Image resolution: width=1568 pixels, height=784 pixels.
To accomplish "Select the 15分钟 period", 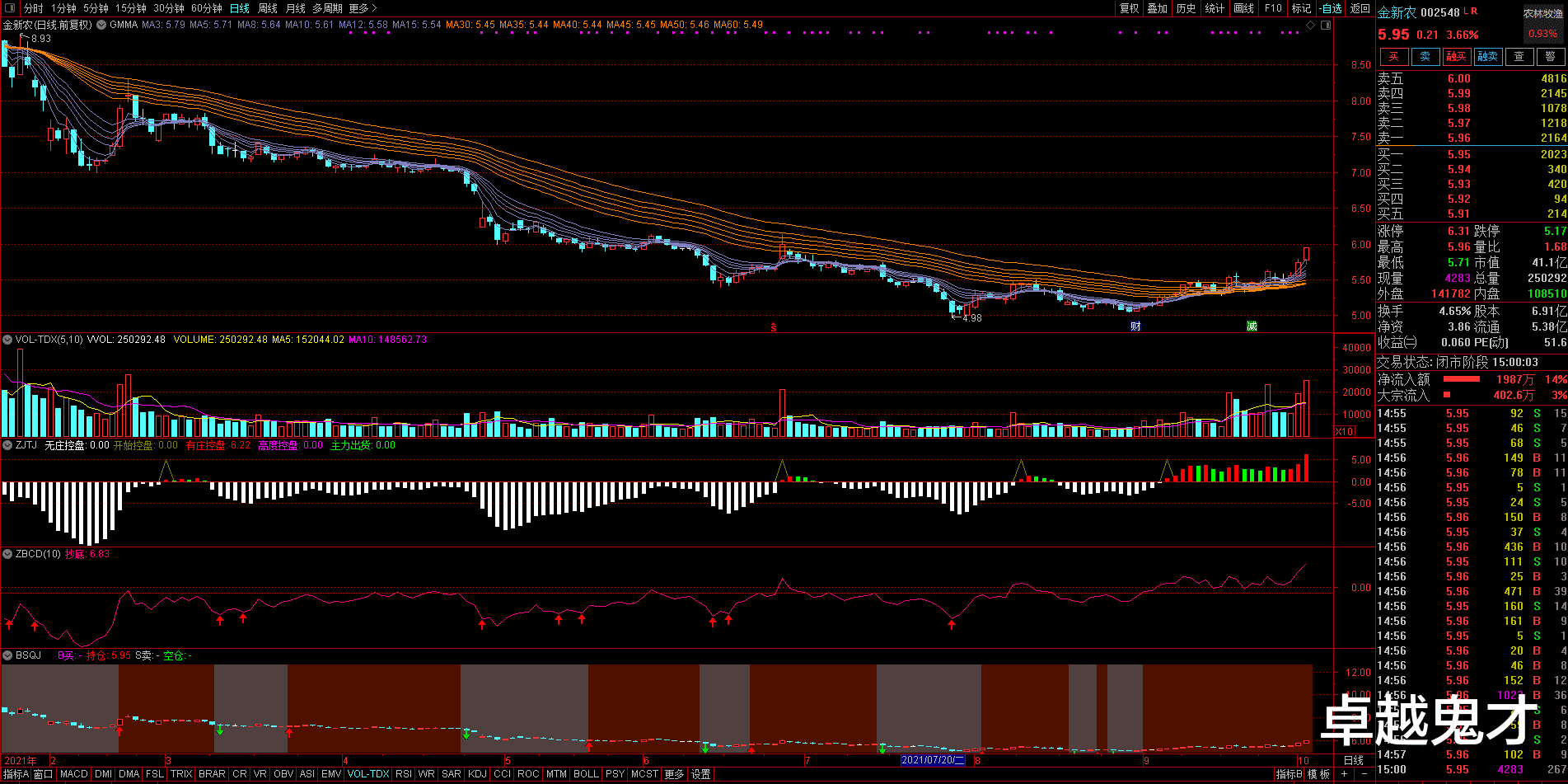I will click(x=131, y=8).
